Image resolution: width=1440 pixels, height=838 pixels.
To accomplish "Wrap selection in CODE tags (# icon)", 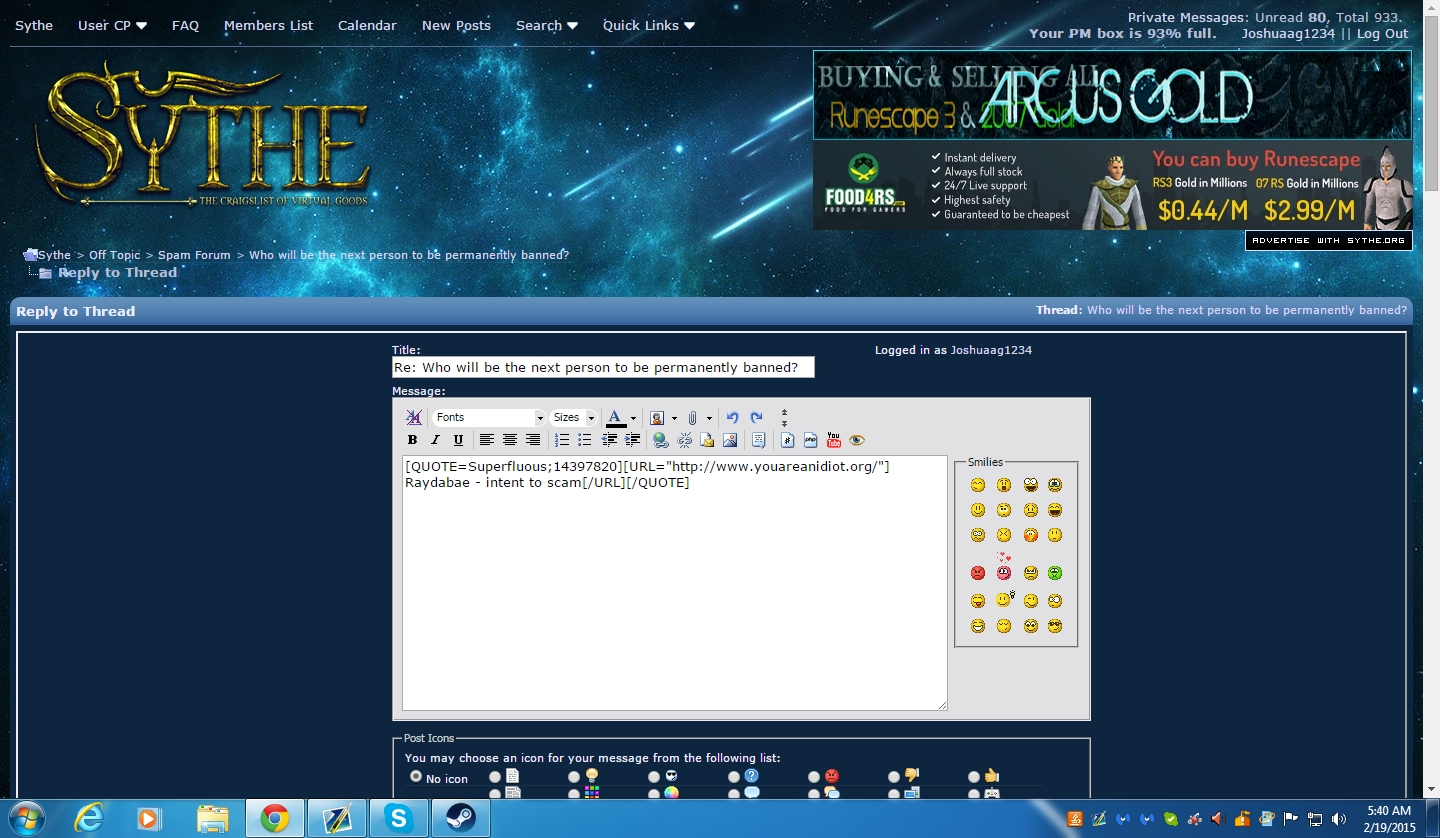I will pyautogui.click(x=787, y=440).
